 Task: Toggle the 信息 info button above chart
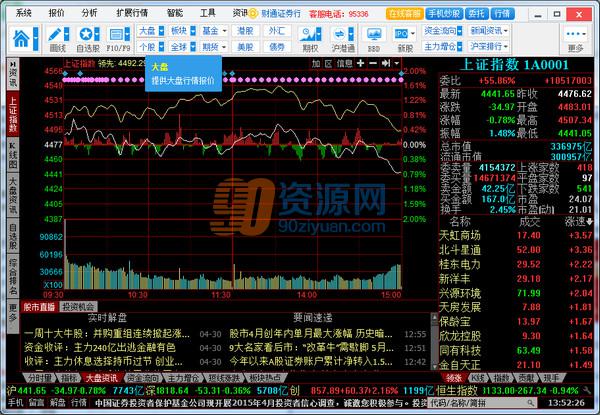(344, 63)
